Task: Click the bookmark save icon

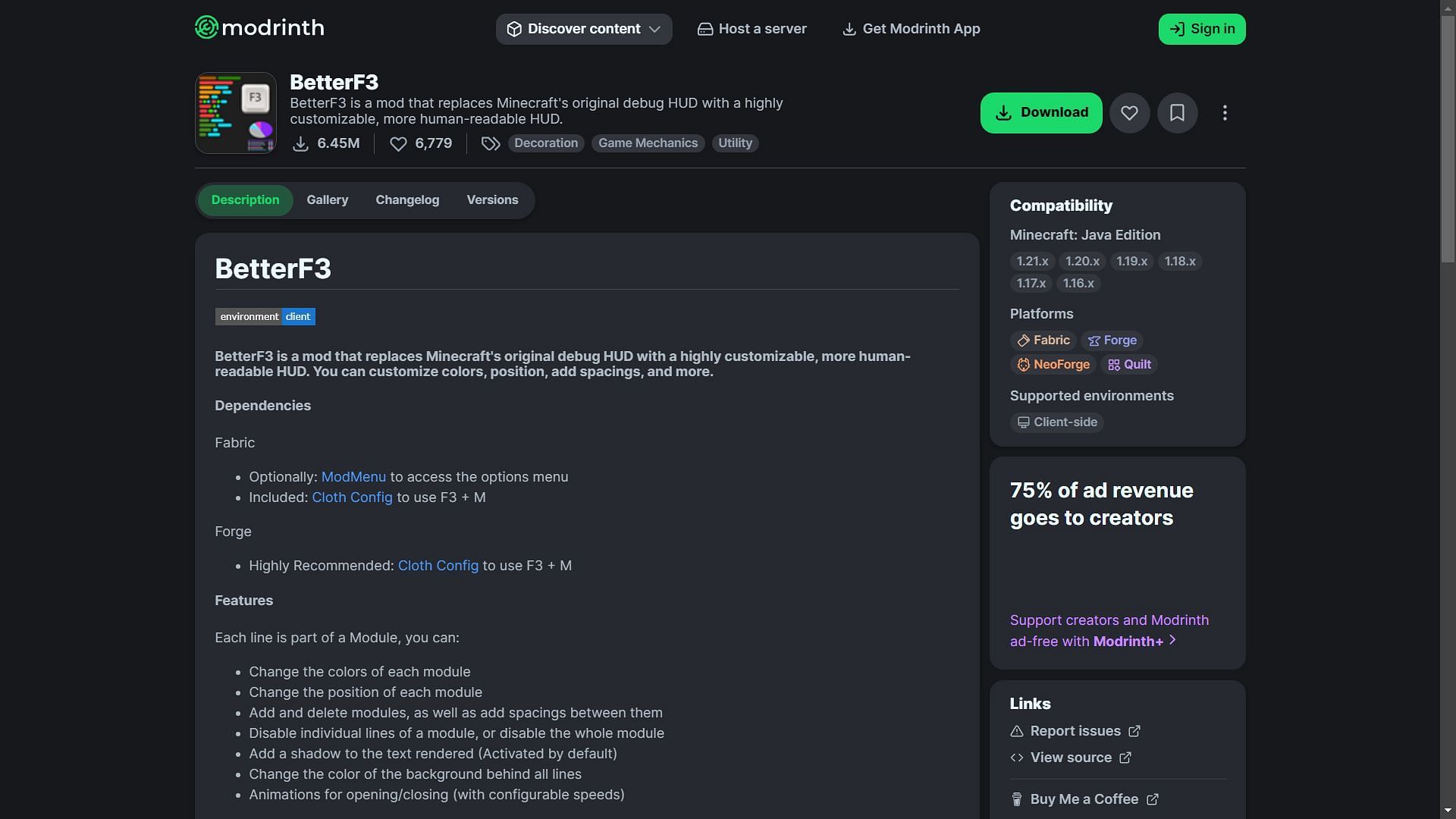Action: coord(1177,112)
